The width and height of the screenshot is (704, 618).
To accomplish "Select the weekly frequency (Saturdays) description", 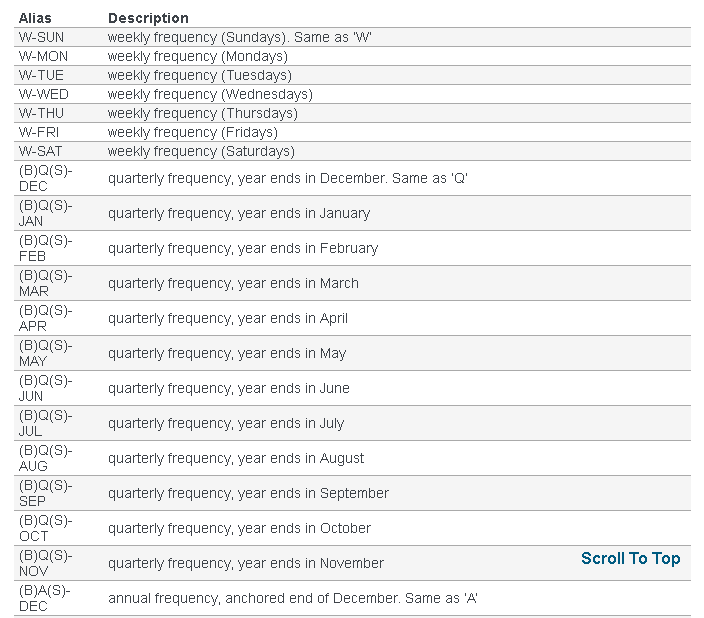I will point(201,151).
